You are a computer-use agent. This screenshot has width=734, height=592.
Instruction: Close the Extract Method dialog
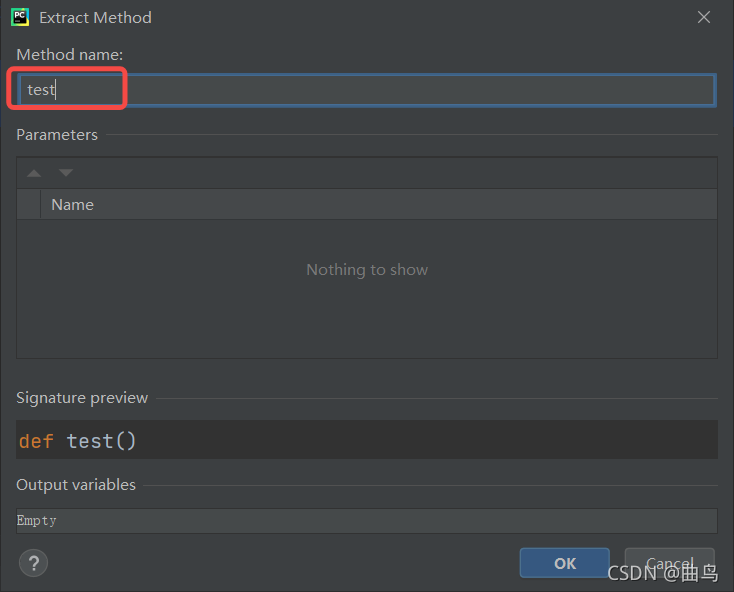tap(704, 17)
